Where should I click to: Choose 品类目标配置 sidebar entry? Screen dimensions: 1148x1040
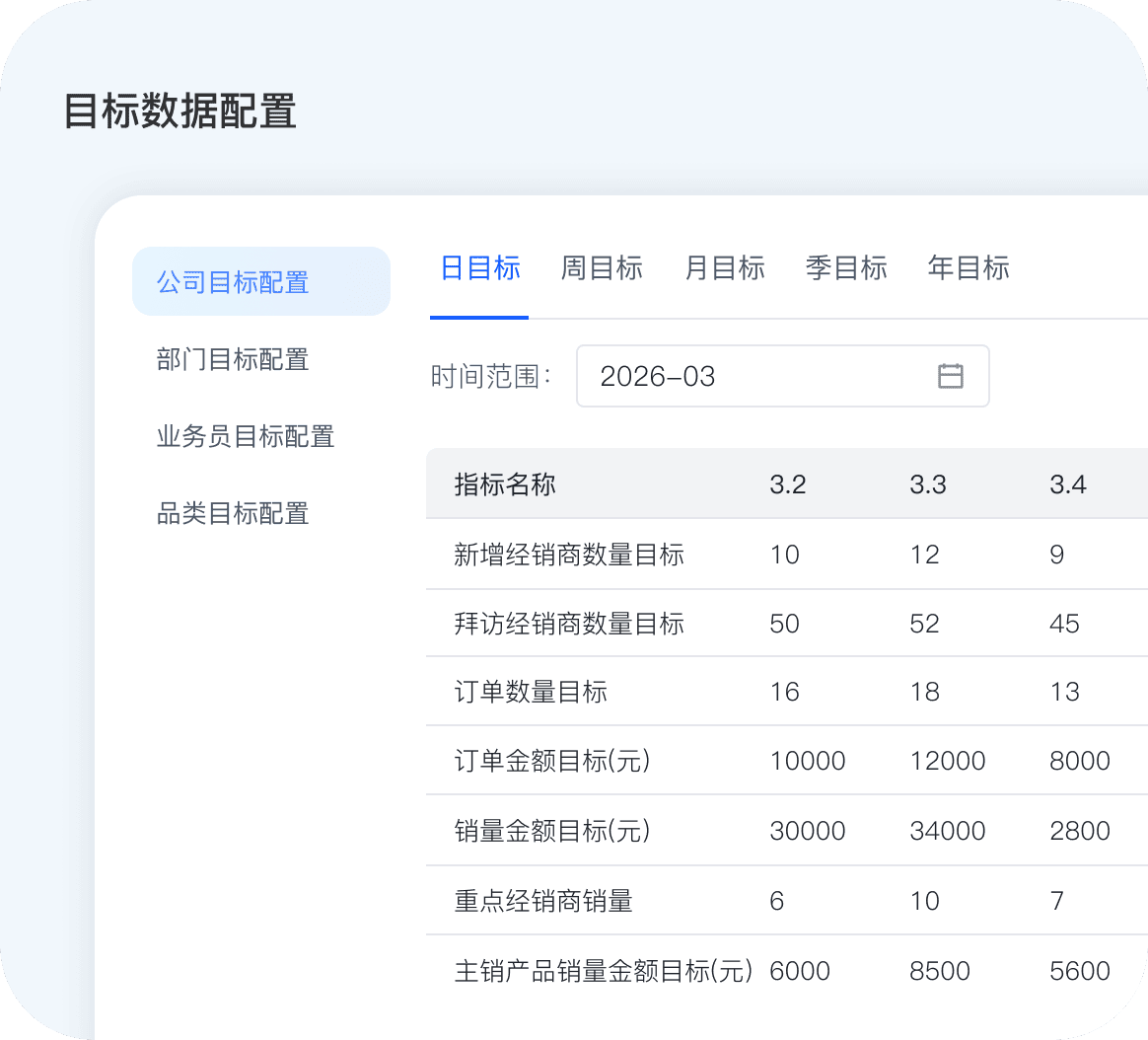coord(233,513)
